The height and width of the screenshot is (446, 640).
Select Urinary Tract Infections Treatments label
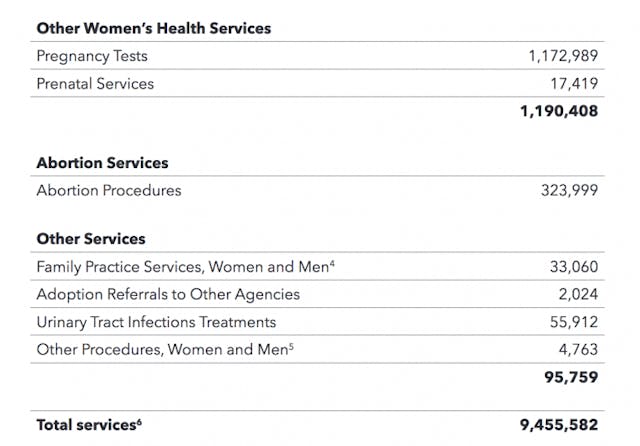click(156, 322)
